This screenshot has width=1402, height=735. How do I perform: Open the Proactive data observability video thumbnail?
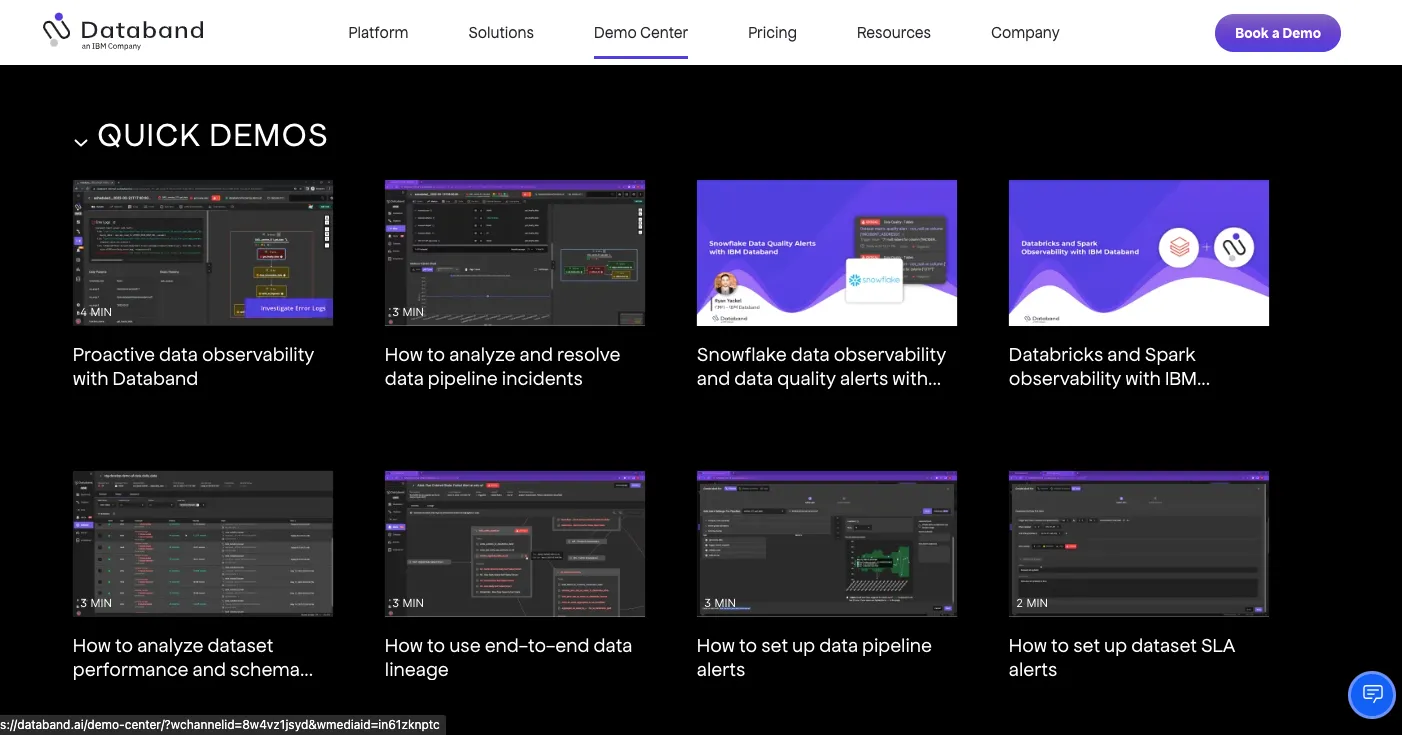pyautogui.click(x=203, y=253)
